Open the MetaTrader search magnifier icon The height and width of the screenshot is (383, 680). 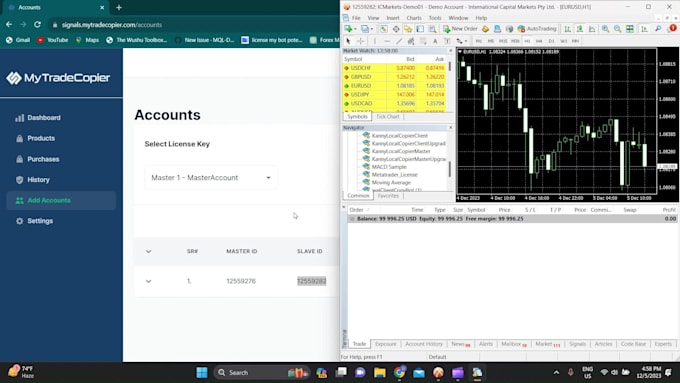click(658, 29)
